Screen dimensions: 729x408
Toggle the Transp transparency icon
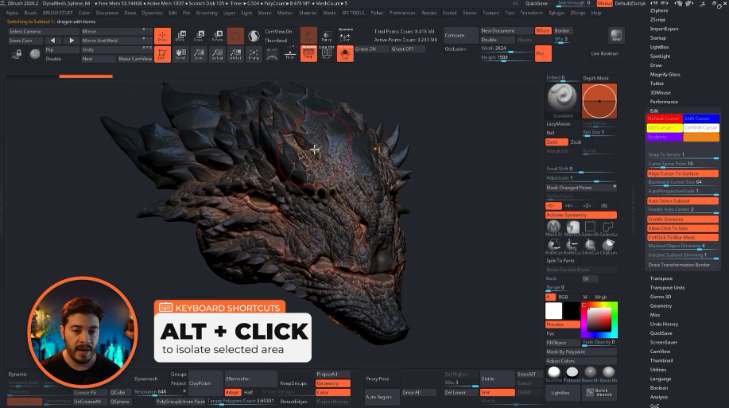(x=327, y=36)
